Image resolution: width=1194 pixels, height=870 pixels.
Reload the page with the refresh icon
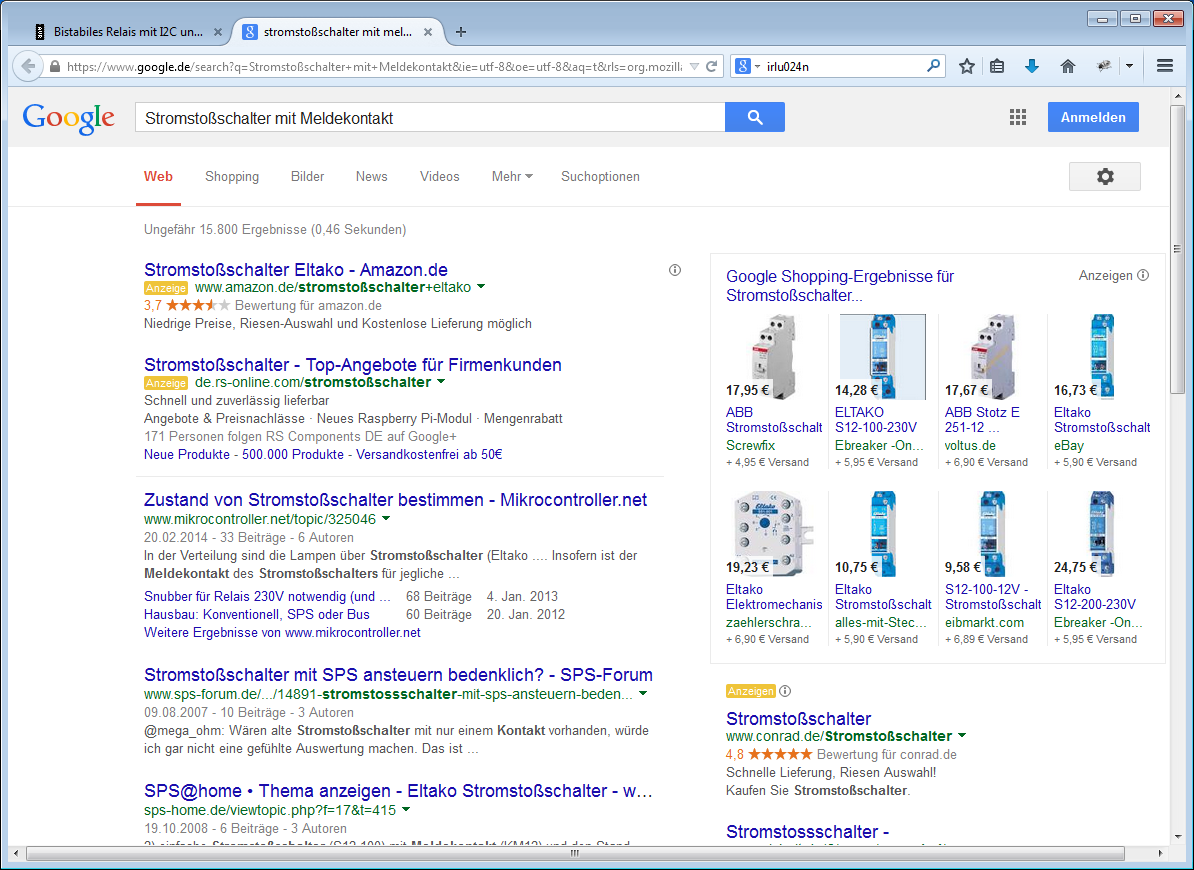click(x=712, y=66)
